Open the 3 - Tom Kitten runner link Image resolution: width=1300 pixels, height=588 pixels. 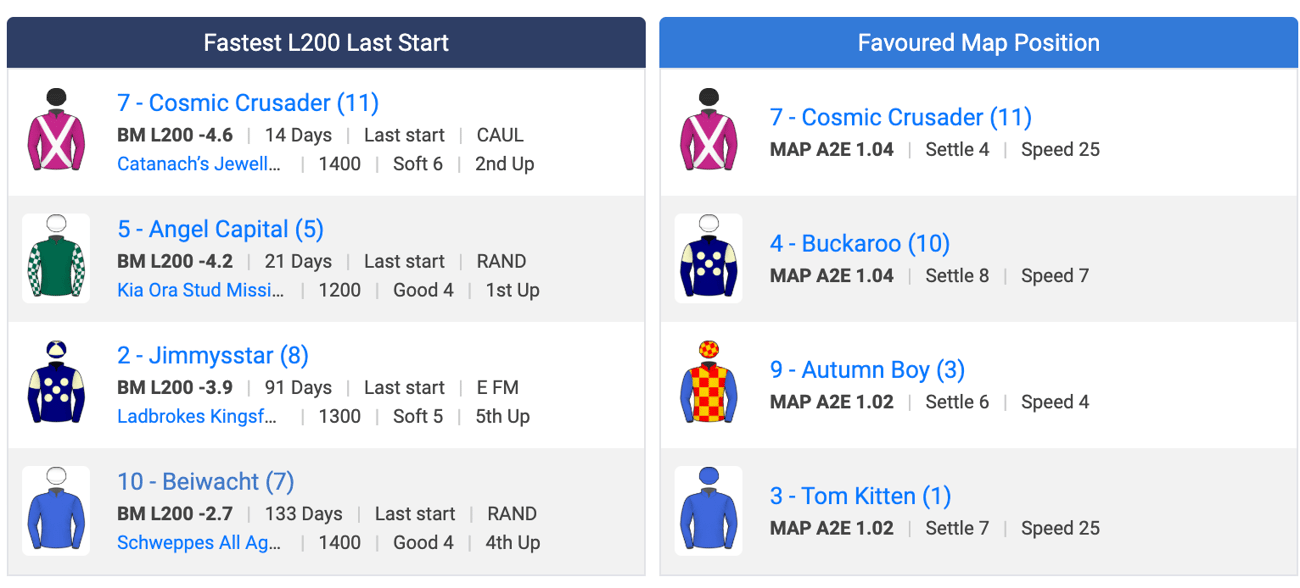[x=860, y=495]
